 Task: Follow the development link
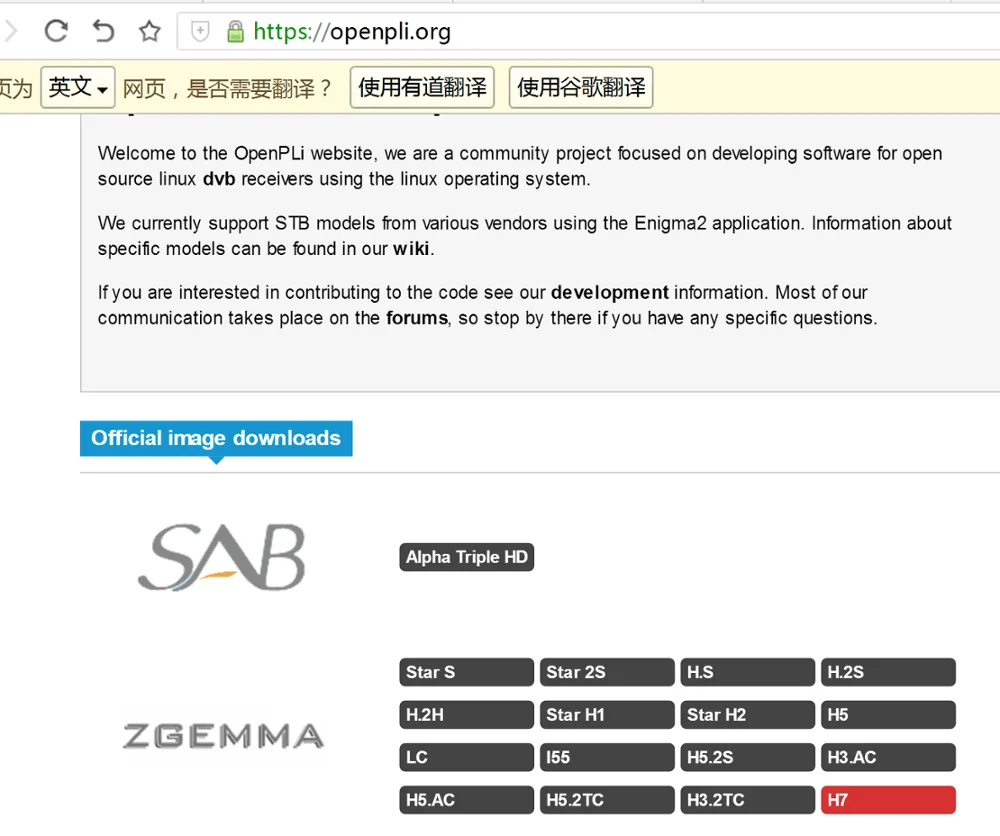[609, 293]
